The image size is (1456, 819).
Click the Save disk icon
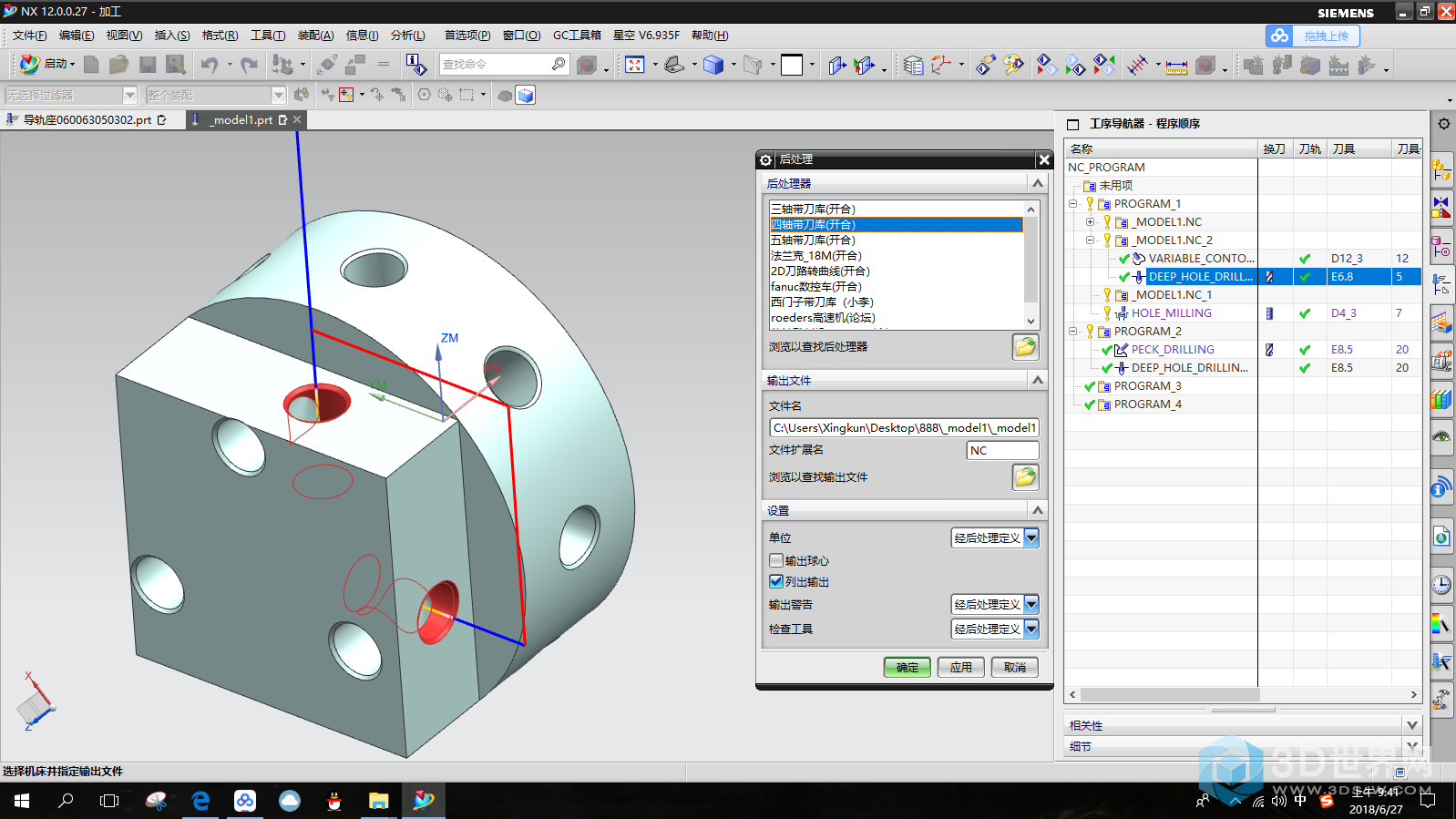pyautogui.click(x=148, y=64)
